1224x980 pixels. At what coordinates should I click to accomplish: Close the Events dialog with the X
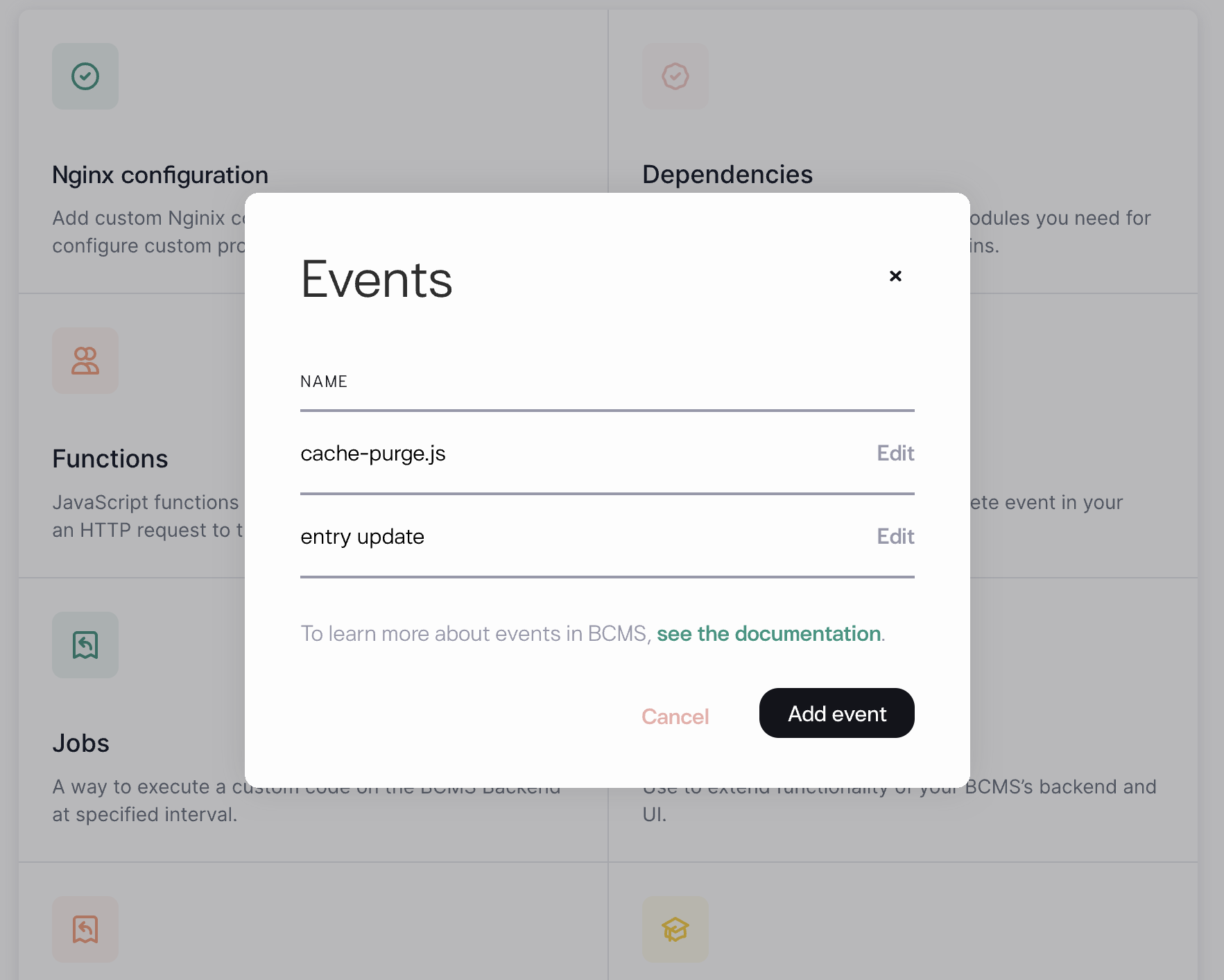pos(895,276)
